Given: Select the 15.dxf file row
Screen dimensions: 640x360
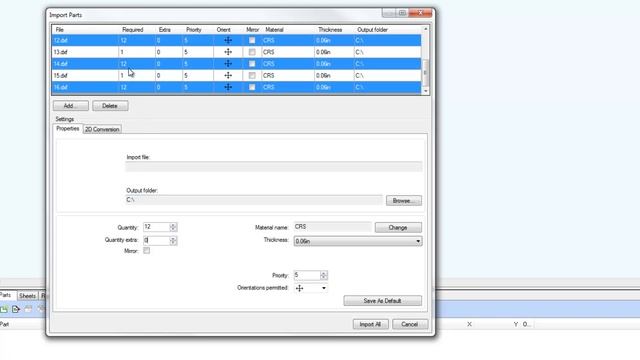Looking at the screenshot, I should [x=237, y=76].
